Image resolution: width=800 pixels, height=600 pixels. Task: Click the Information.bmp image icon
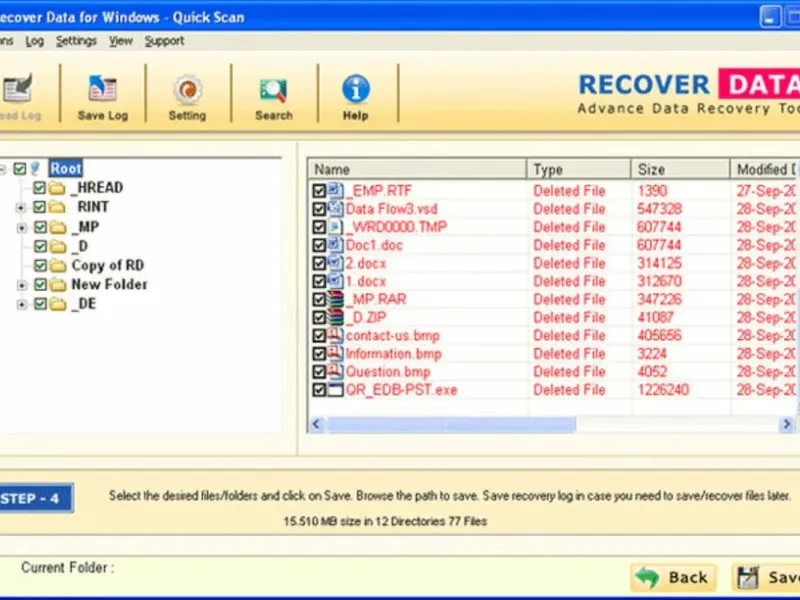pyautogui.click(x=335, y=354)
